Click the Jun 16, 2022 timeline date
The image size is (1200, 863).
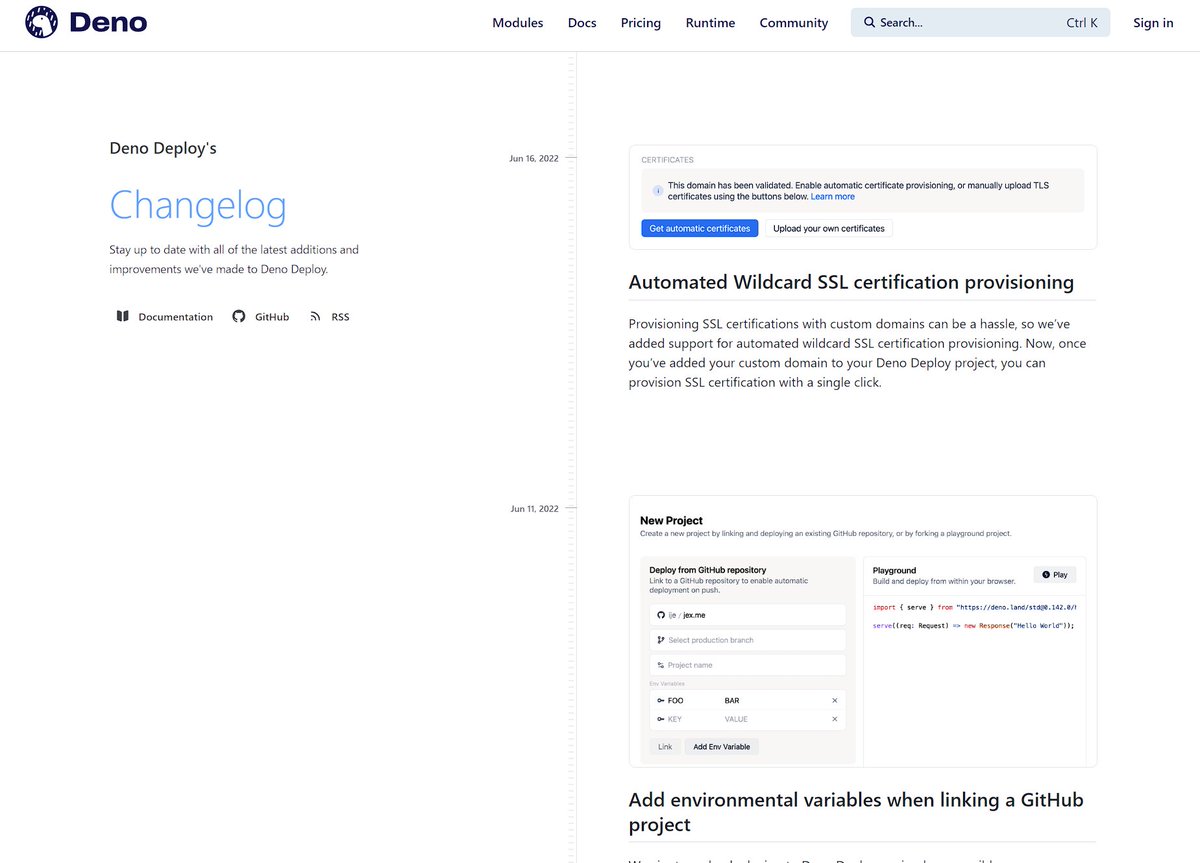[534, 158]
